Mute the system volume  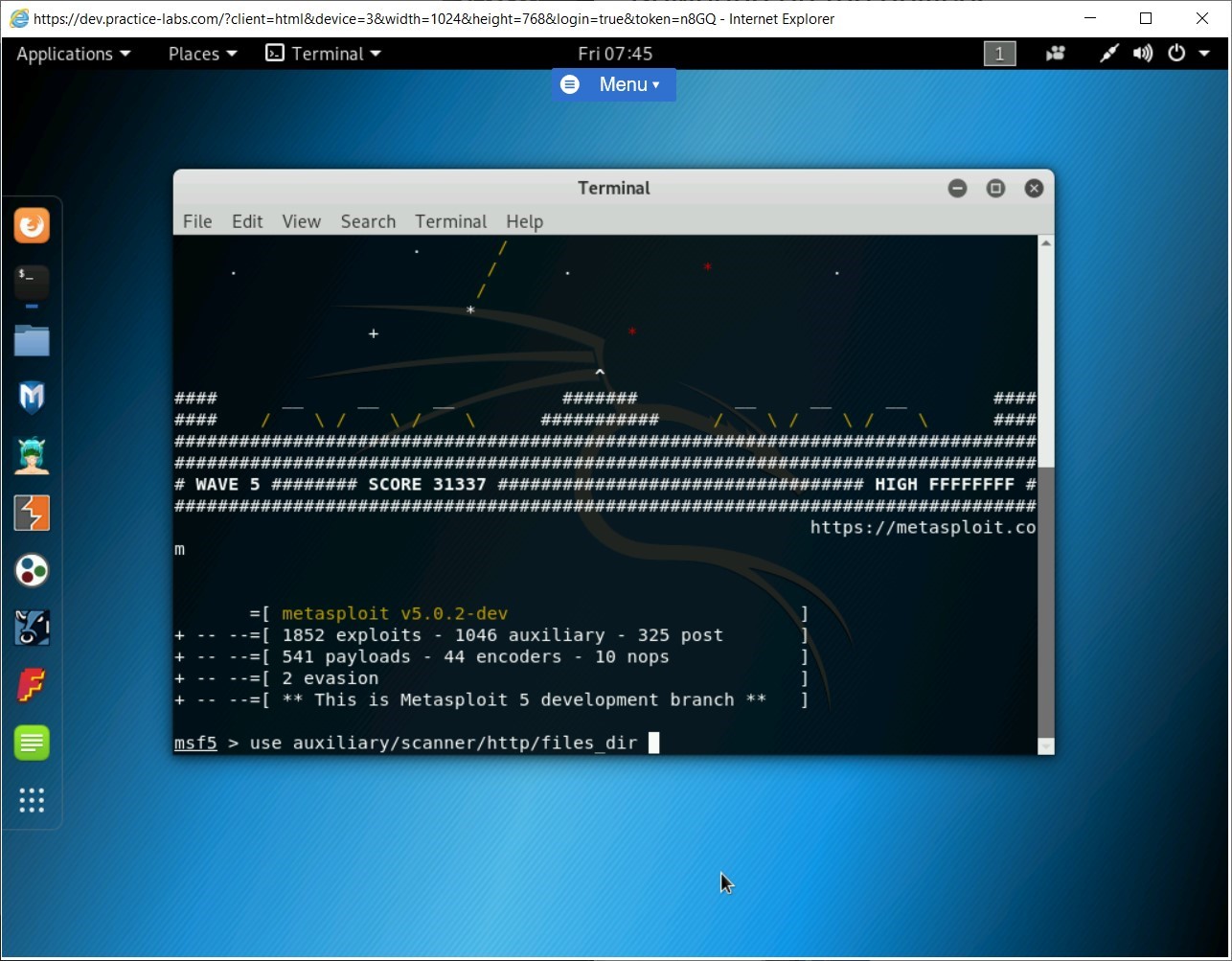click(1142, 54)
